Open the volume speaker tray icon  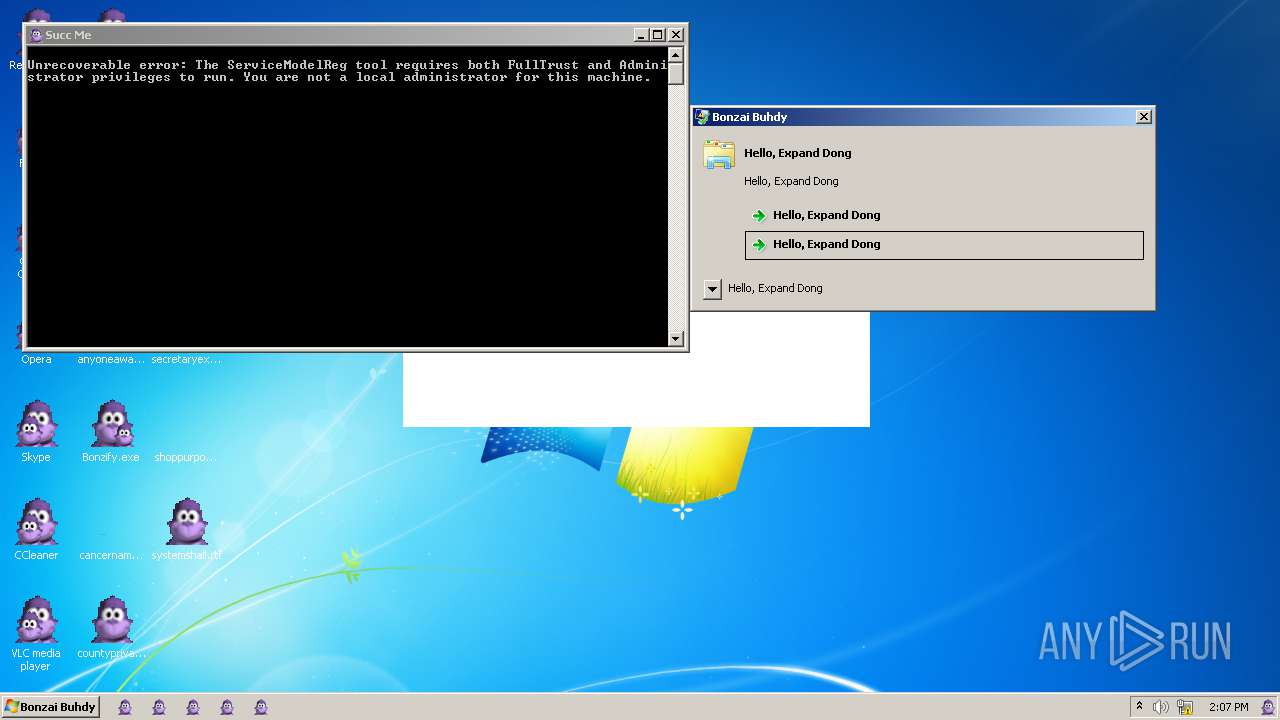1161,707
